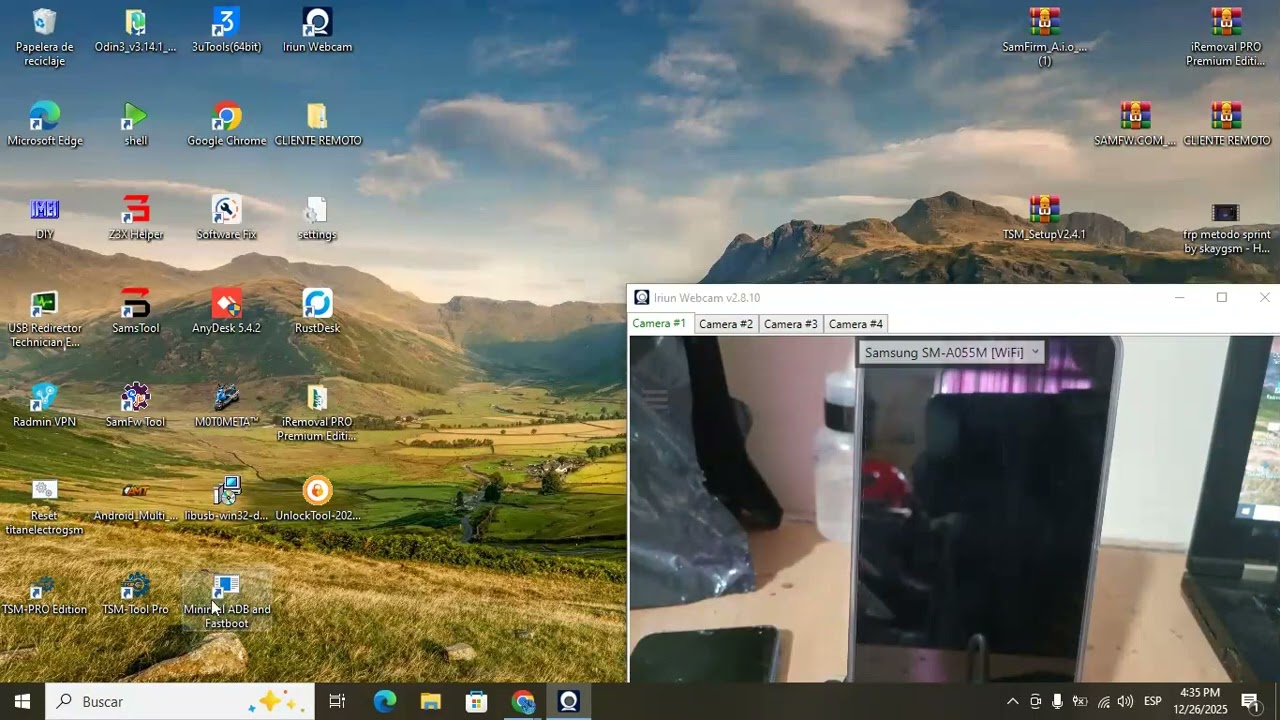Viewport: 1280px width, 720px height.
Task: Open the volume speaker tray icon
Action: [1126, 702]
